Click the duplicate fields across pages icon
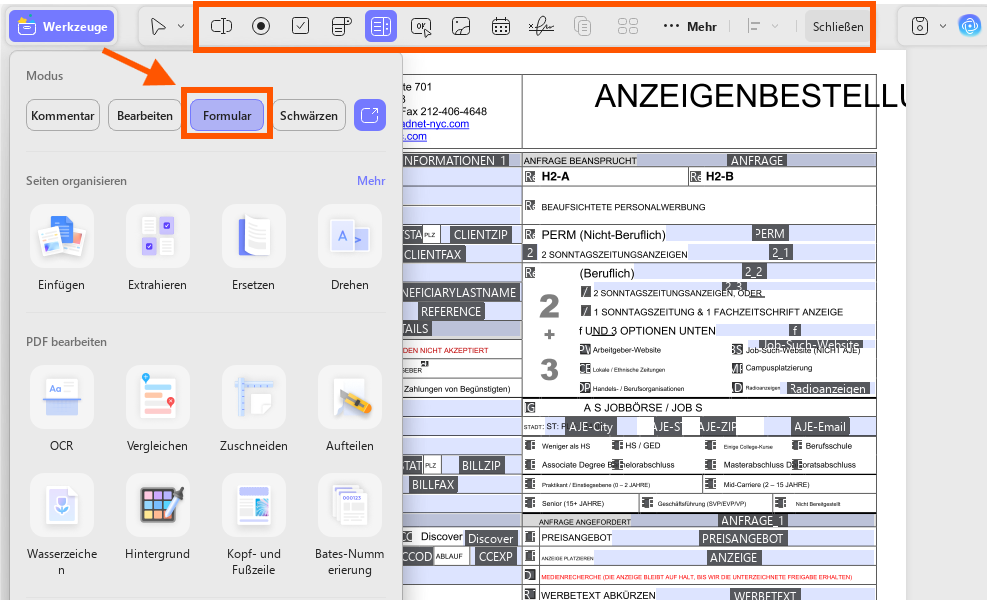 pos(582,26)
